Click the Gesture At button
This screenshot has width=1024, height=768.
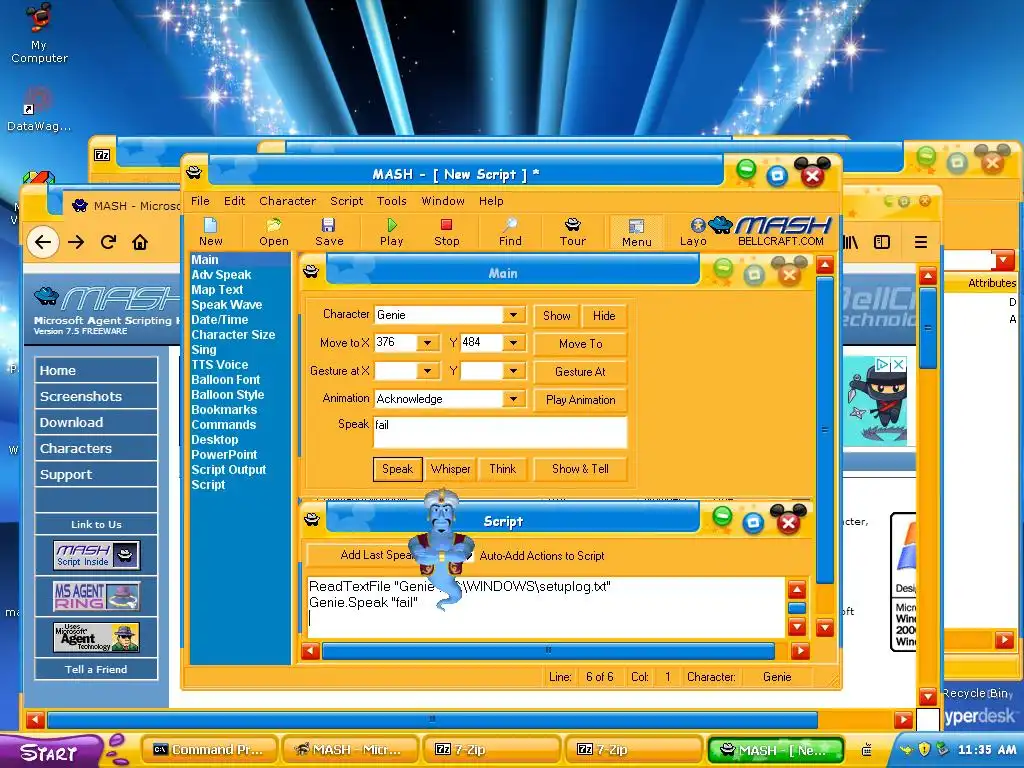(x=581, y=372)
